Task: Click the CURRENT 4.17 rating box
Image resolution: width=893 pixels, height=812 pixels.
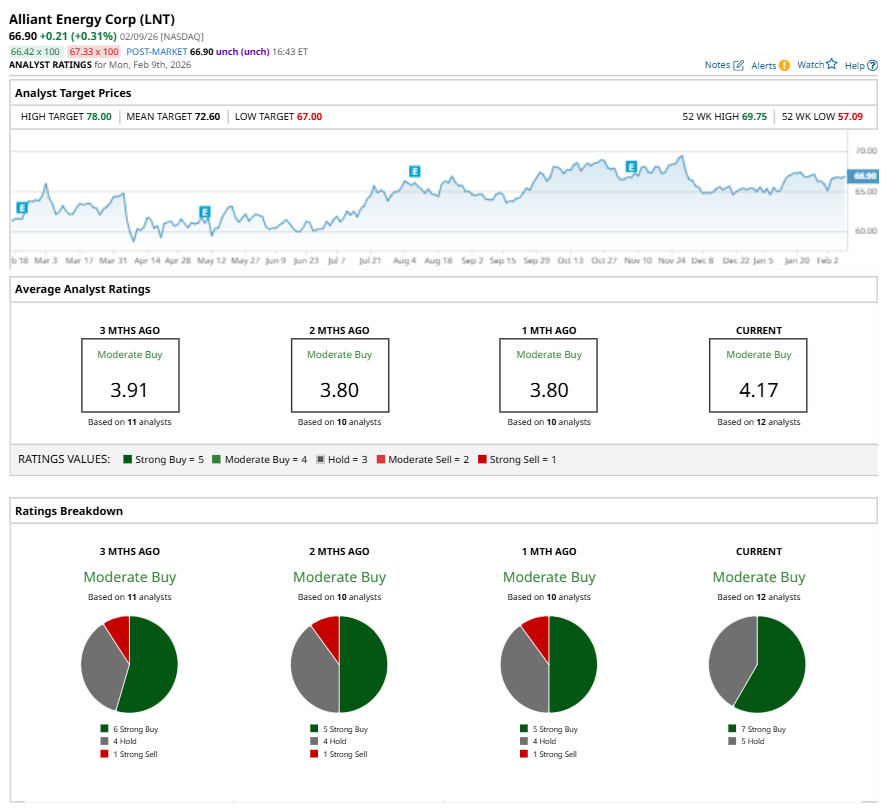Action: (758, 375)
